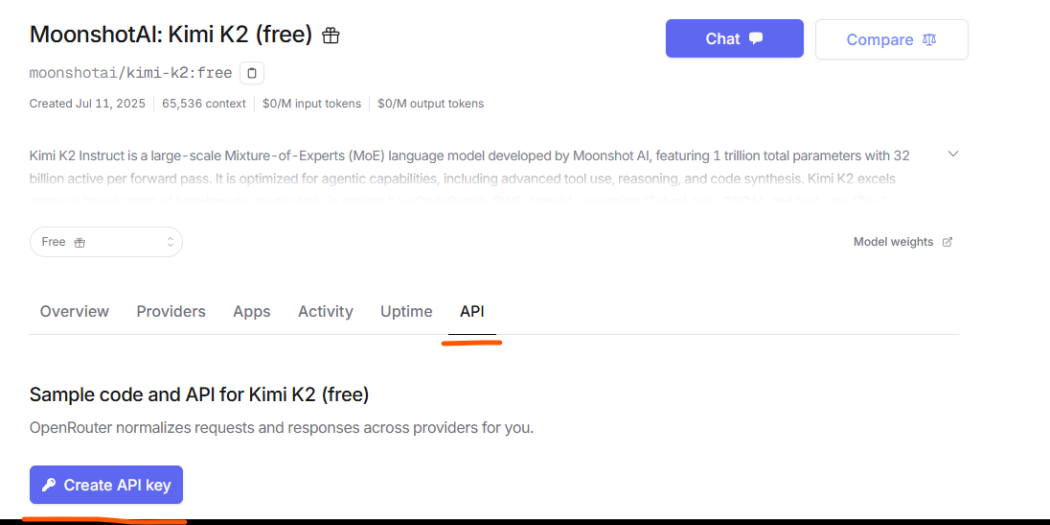
Task: Copy the moonshotai/kimi-k2:free model ID
Action: pyautogui.click(x=252, y=73)
